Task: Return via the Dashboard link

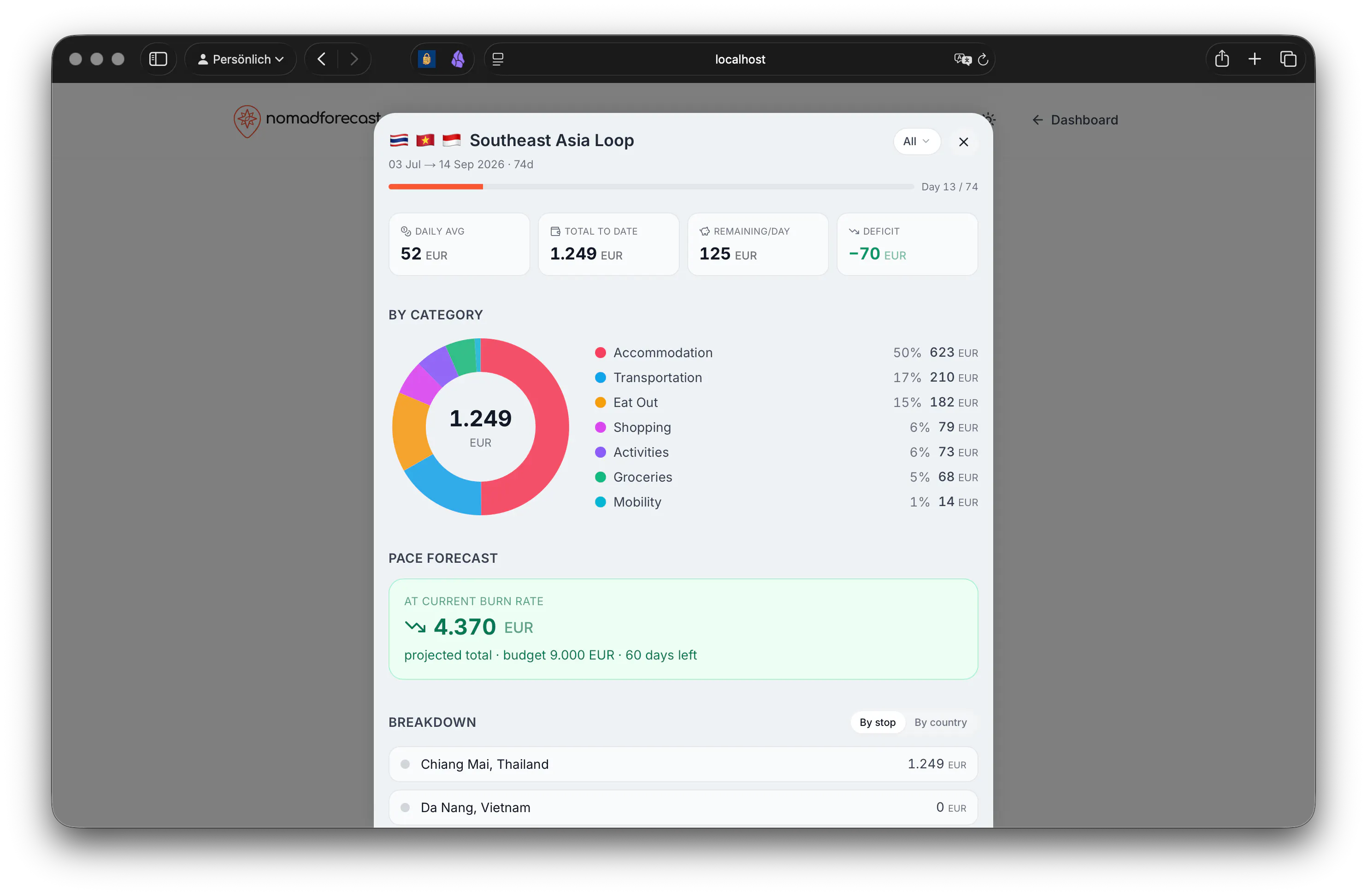Action: (1075, 120)
